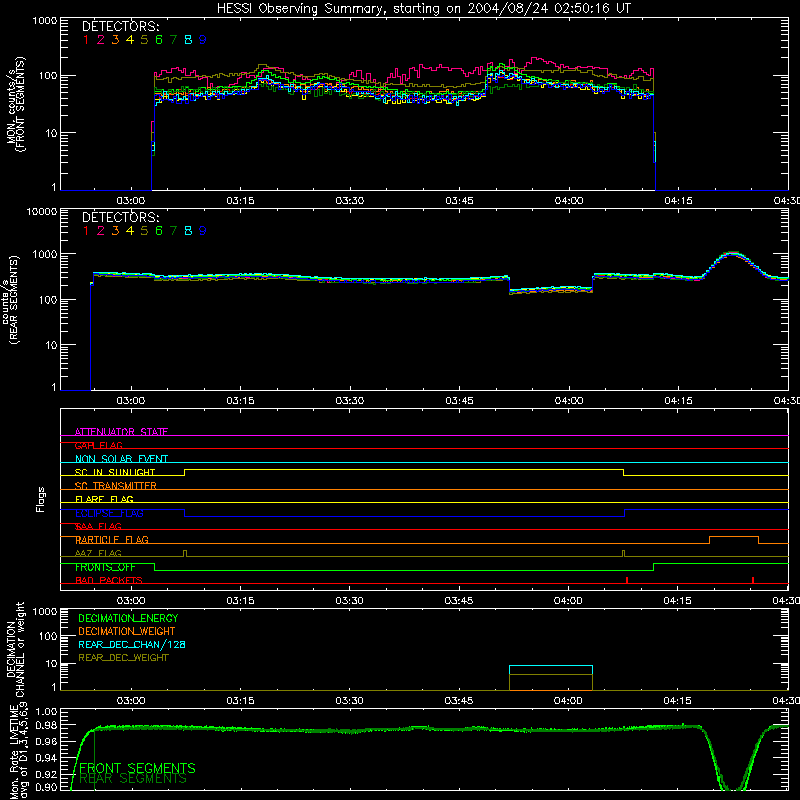Click the 03:15 time label under the front segments plot
Screen dimensions: 800x800
click(240, 201)
